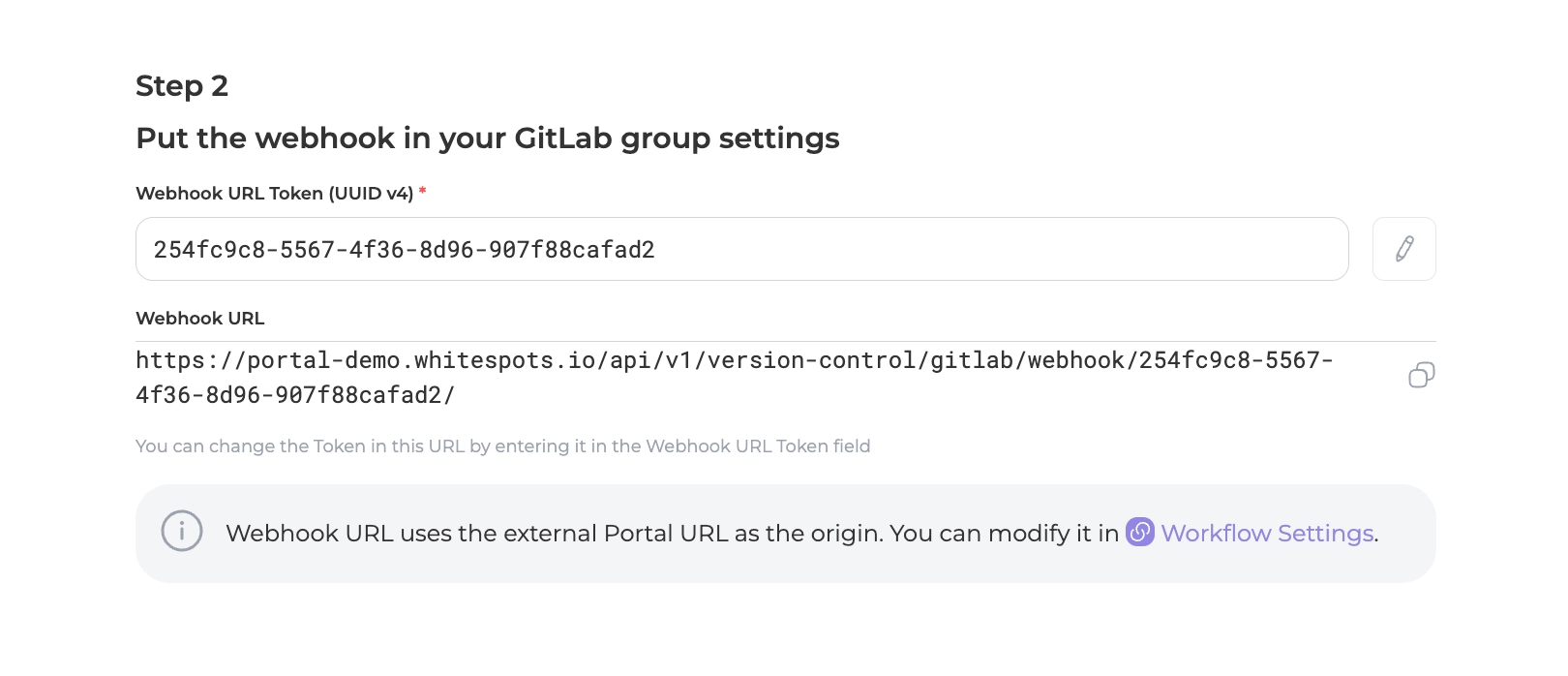
Task: Click the pencil edit icon for the token
Action: [x=1403, y=249]
